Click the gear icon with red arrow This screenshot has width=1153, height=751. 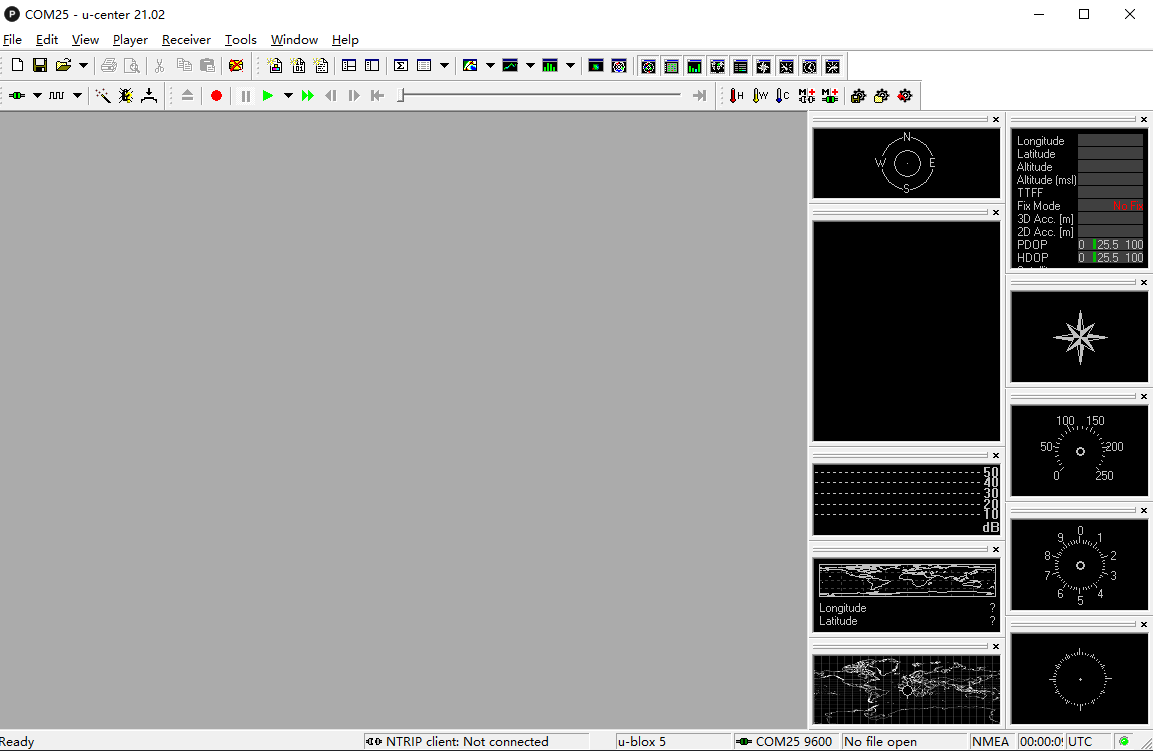(904, 96)
